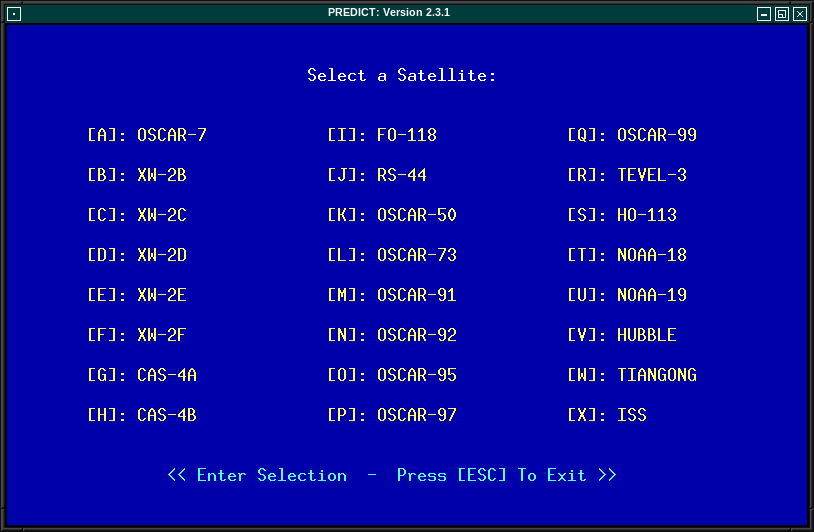Minimize the PREDICT window

pyautogui.click(x=764, y=14)
